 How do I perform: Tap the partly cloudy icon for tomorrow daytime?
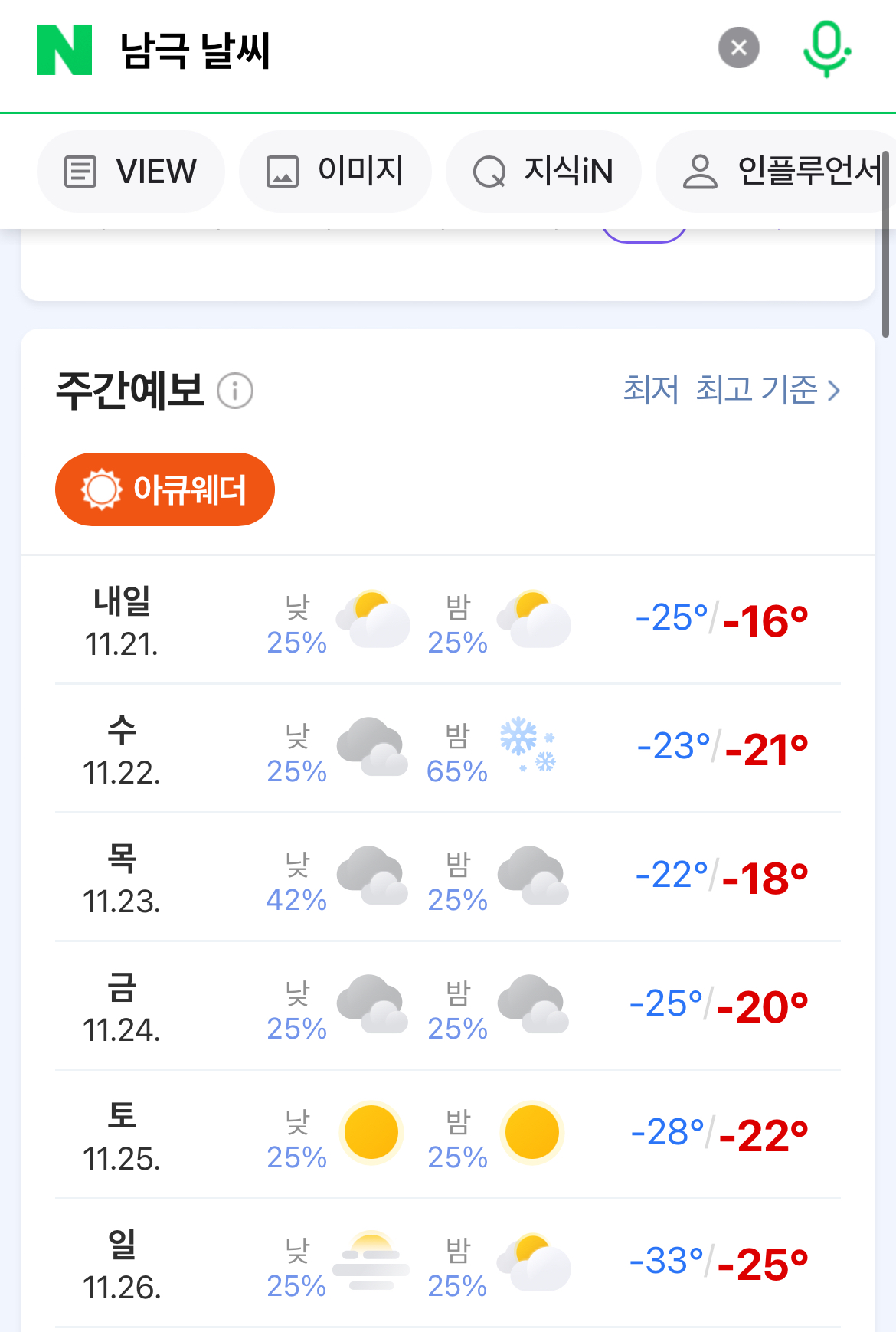pos(373,619)
